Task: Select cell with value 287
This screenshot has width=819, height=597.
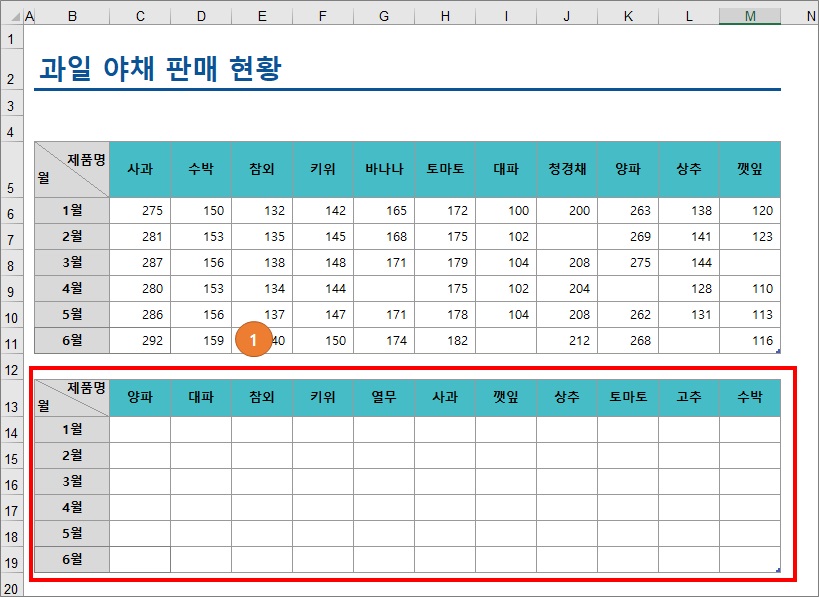Action: 140,262
